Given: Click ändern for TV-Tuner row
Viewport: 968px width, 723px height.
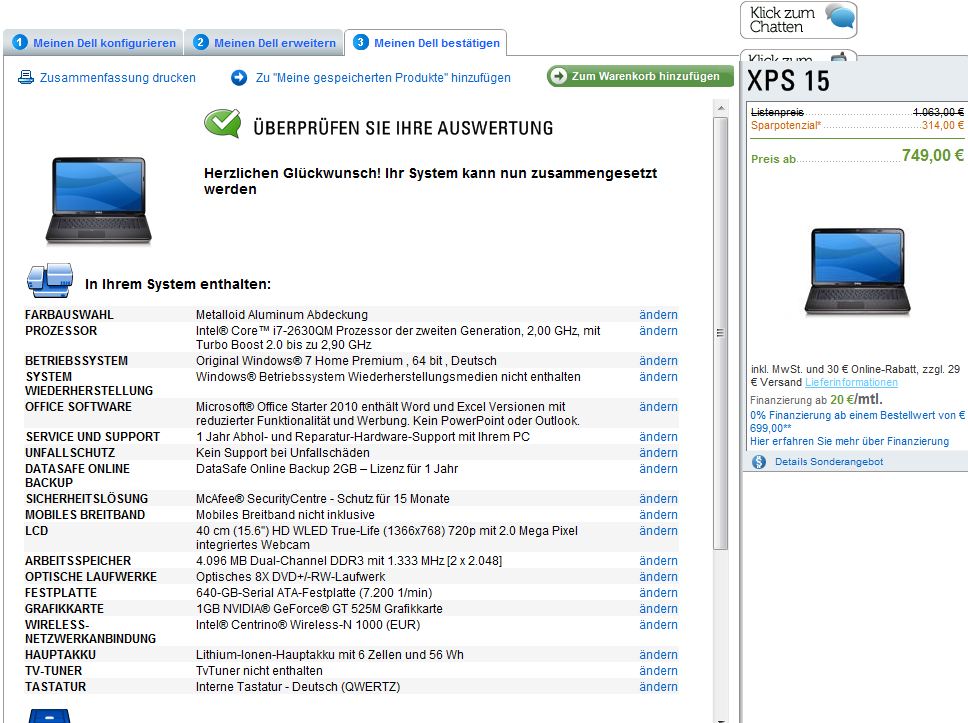Looking at the screenshot, I should tap(658, 670).
